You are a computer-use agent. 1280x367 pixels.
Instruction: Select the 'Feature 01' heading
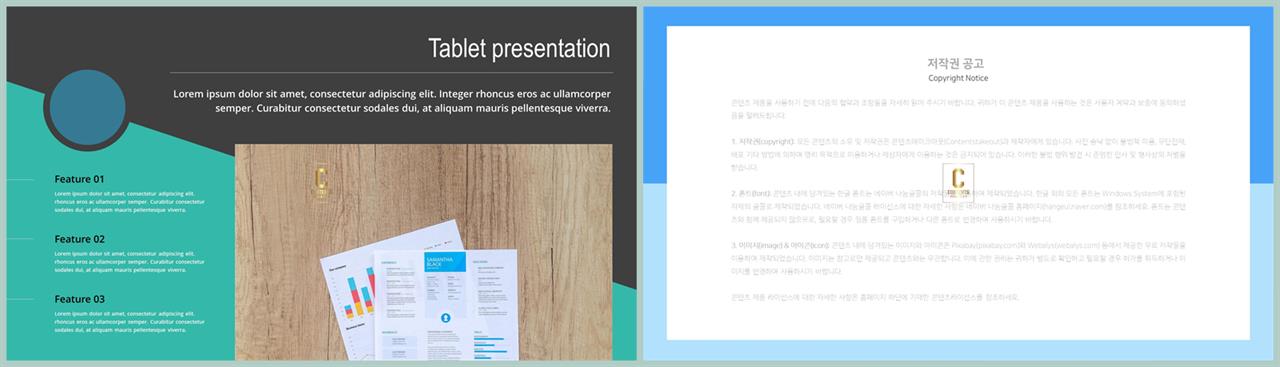(80, 179)
